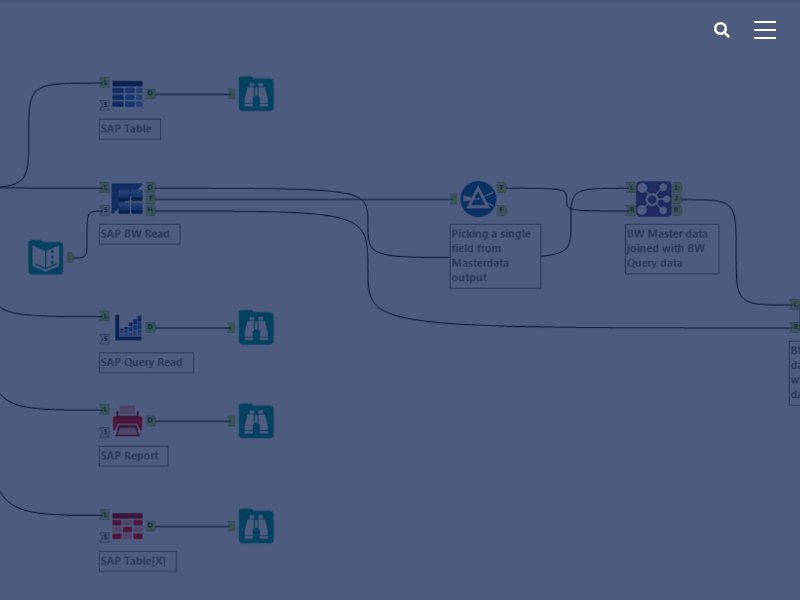800x600 pixels.
Task: Click 'BW Master data joined' annotation
Action: point(671,248)
